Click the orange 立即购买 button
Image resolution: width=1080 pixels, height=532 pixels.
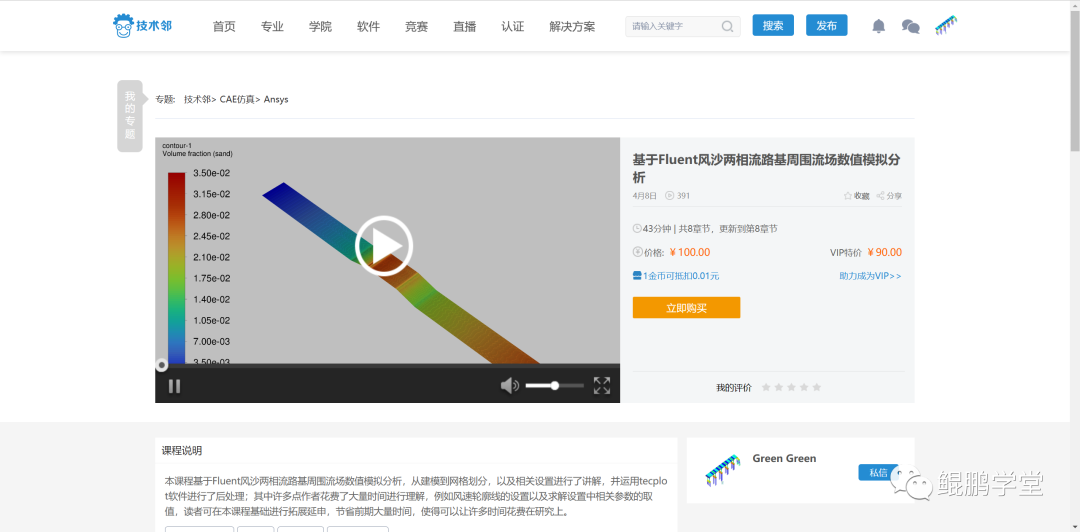(686, 307)
